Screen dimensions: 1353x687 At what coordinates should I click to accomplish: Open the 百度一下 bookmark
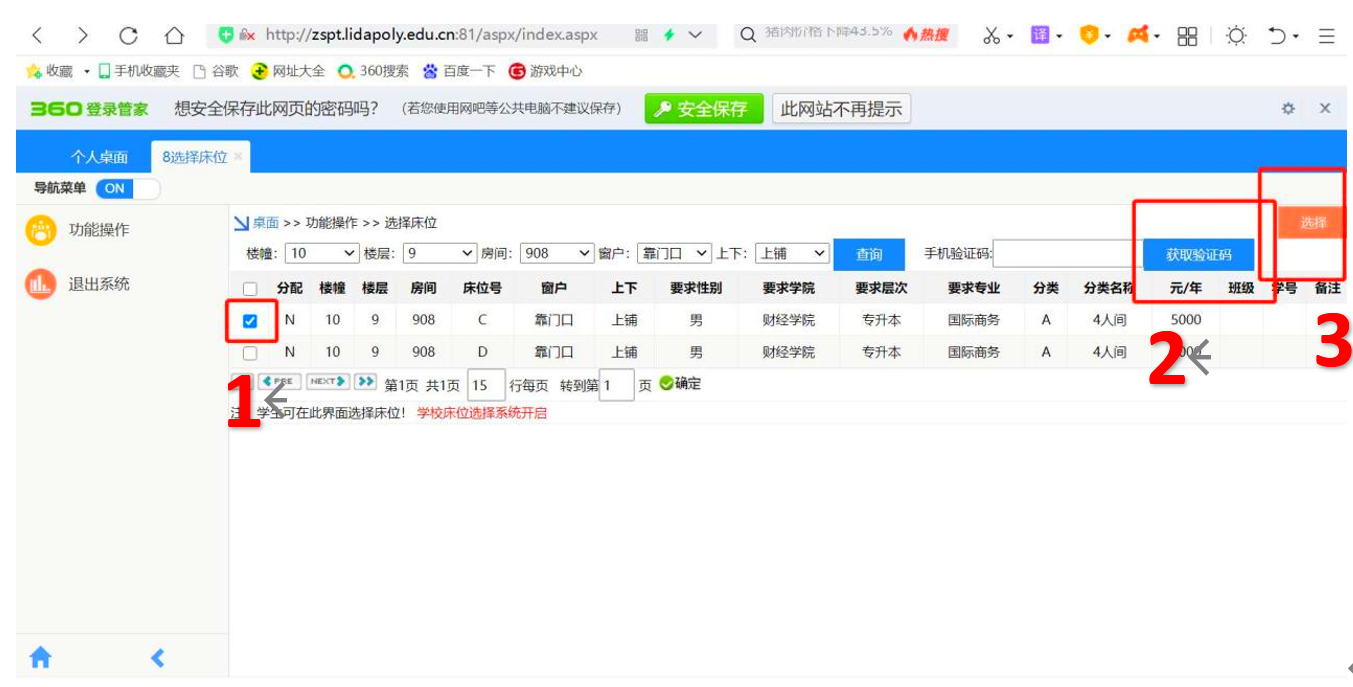(459, 71)
